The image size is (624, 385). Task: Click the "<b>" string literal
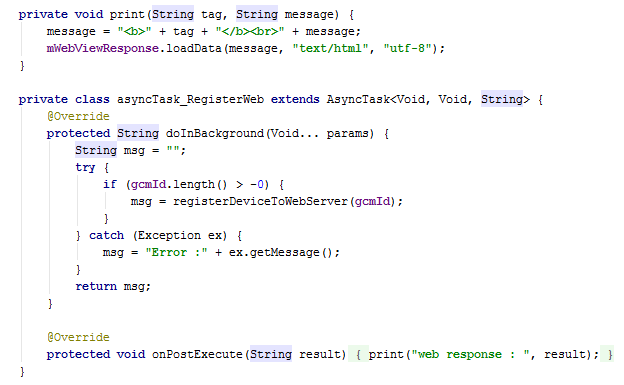pyautogui.click(x=134, y=31)
